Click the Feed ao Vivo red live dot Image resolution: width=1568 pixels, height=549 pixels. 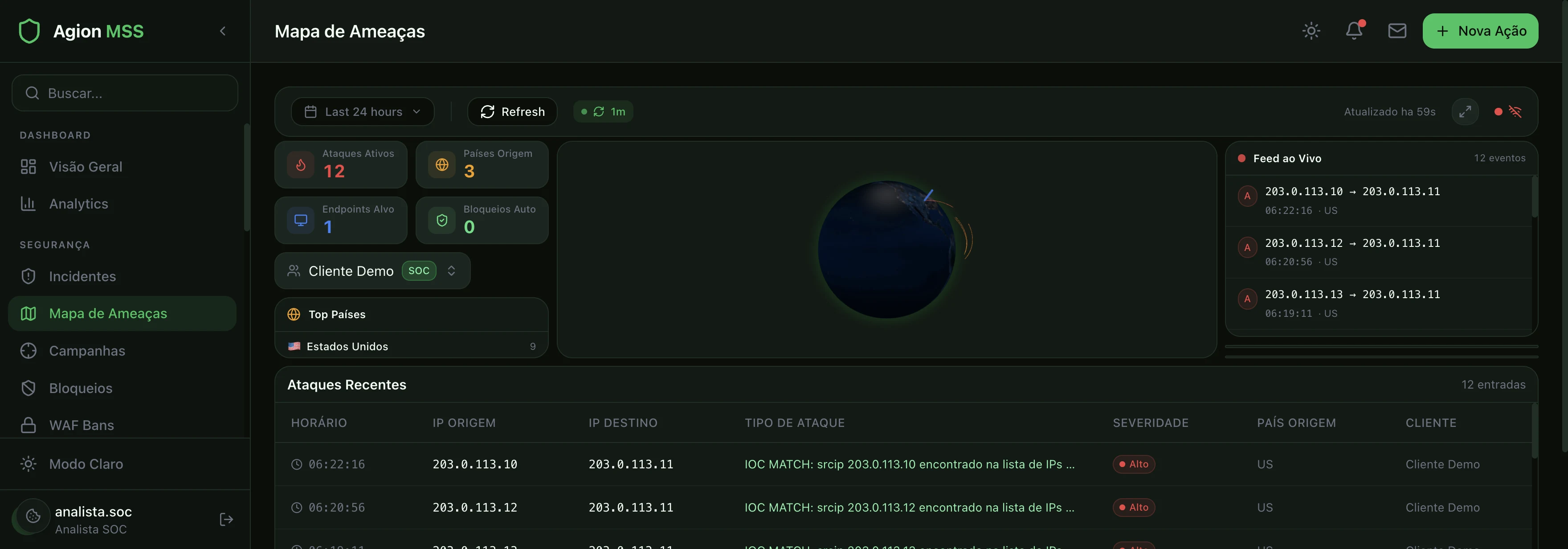[1242, 159]
